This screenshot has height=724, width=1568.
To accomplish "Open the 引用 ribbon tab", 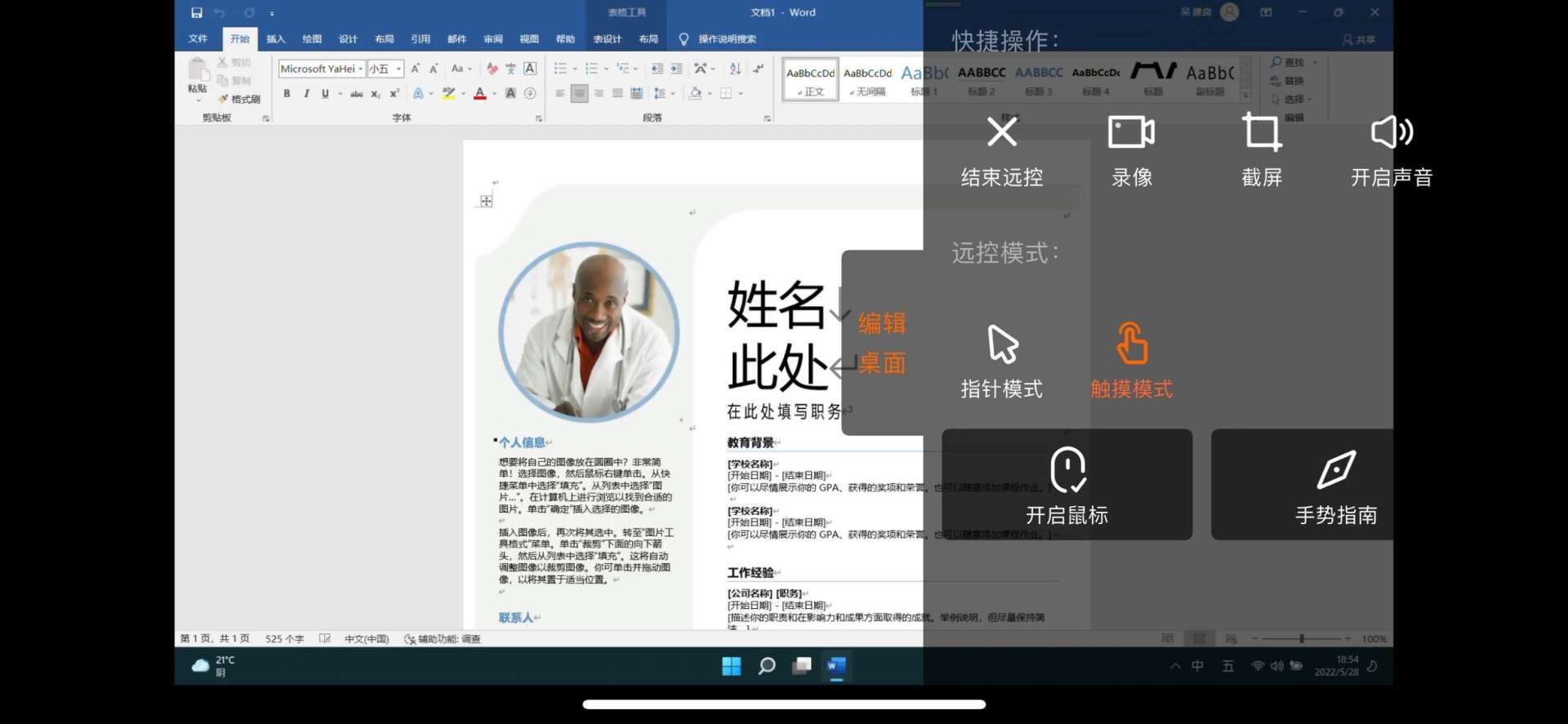I will 421,39.
